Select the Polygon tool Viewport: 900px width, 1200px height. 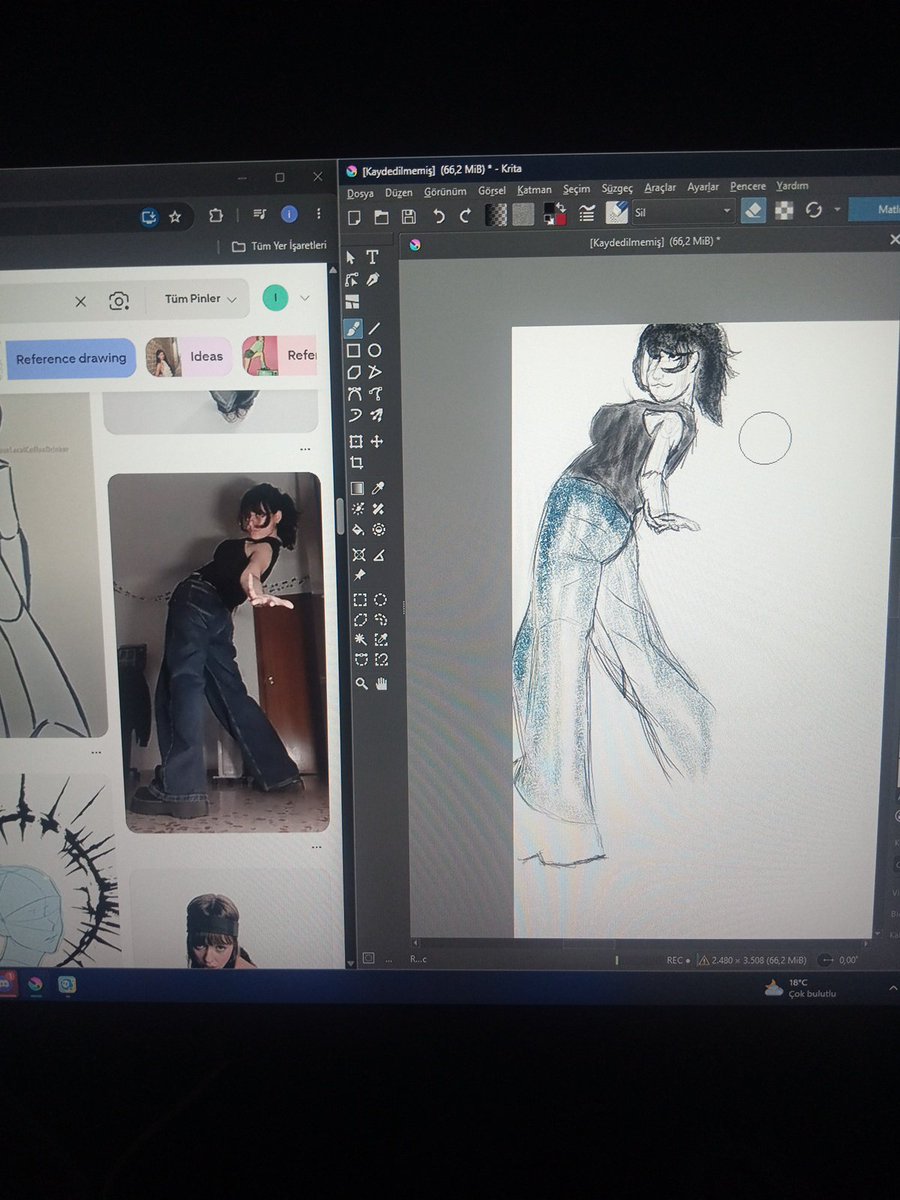tap(354, 372)
